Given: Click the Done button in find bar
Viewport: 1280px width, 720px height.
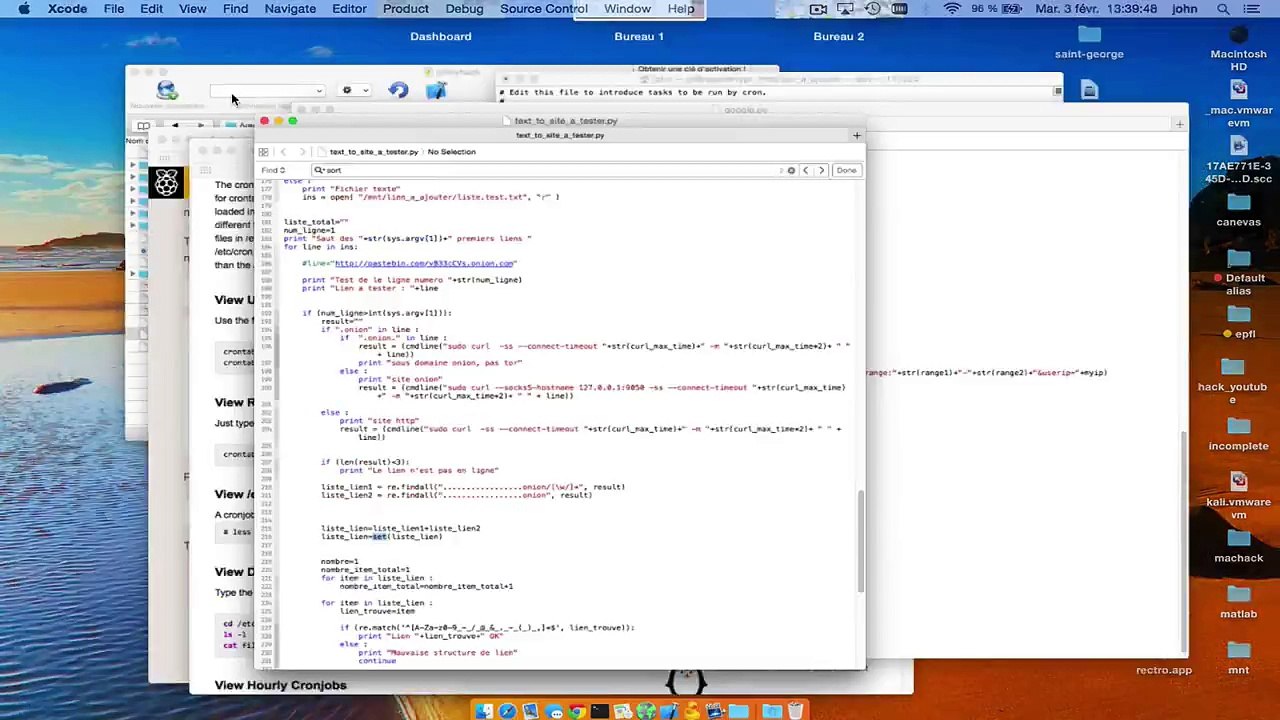Looking at the screenshot, I should 846,170.
